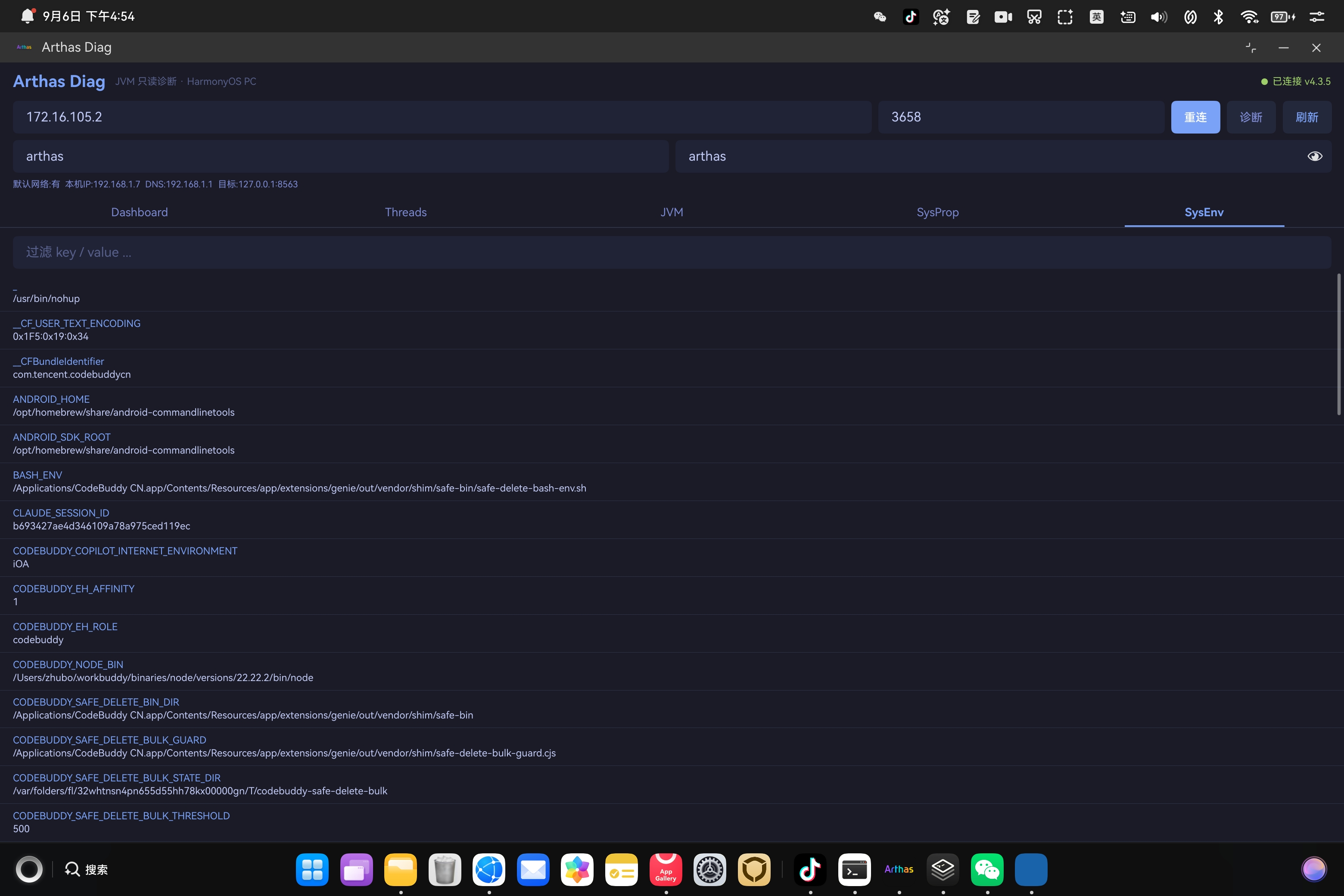Click the WeChat icon in the status bar
Image resolution: width=1344 pixels, height=896 pixels.
[x=880, y=16]
